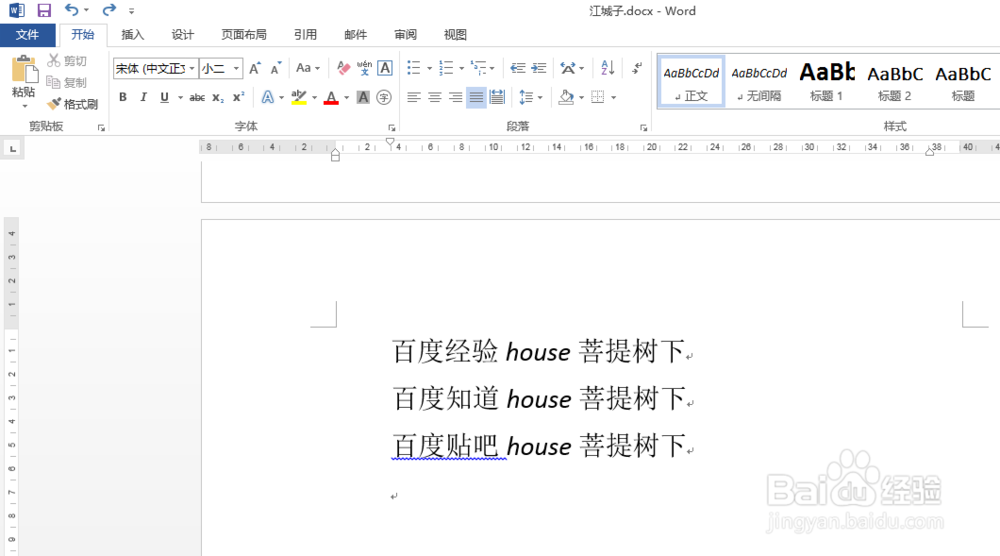1000x556 pixels.
Task: Apply red font color
Action: [331, 98]
